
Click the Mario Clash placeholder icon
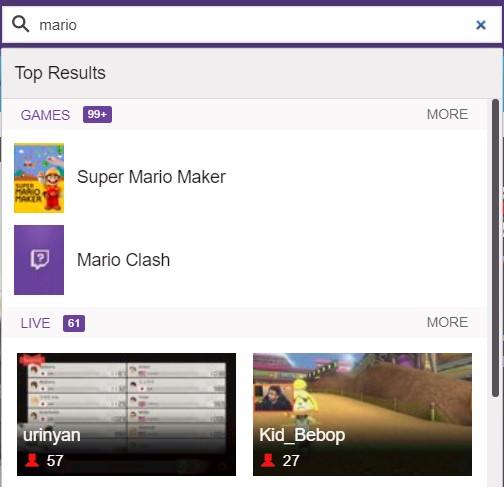[x=39, y=260]
